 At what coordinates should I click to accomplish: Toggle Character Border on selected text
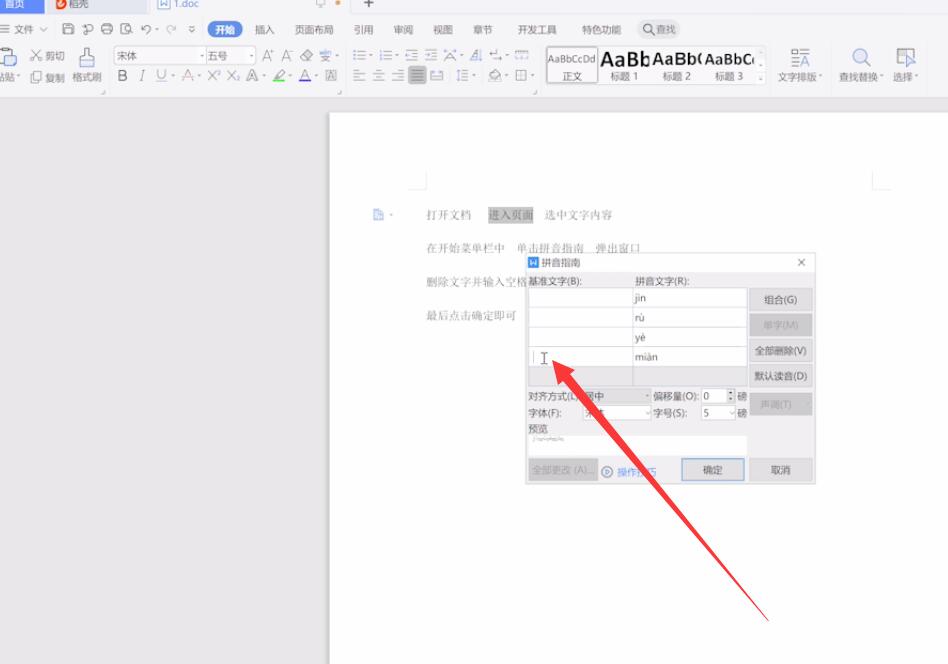pos(331,76)
